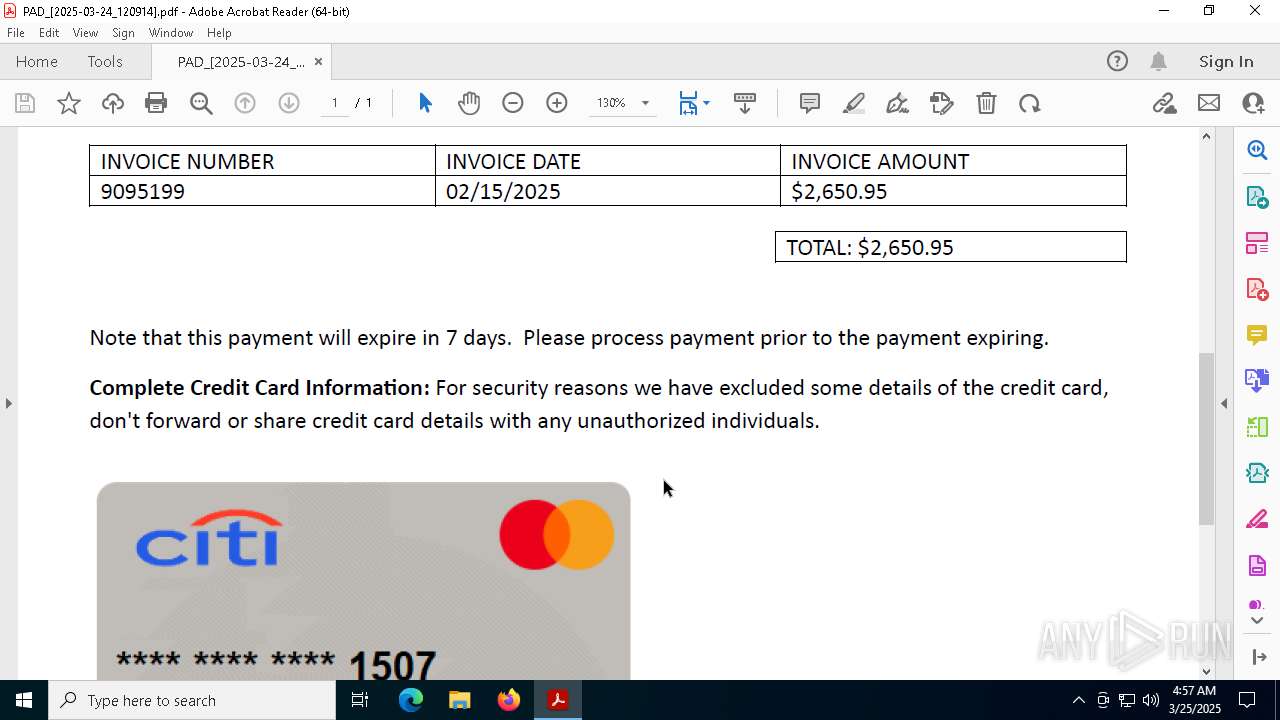Open the Window menu
The image size is (1280, 720).
pyautogui.click(x=171, y=33)
